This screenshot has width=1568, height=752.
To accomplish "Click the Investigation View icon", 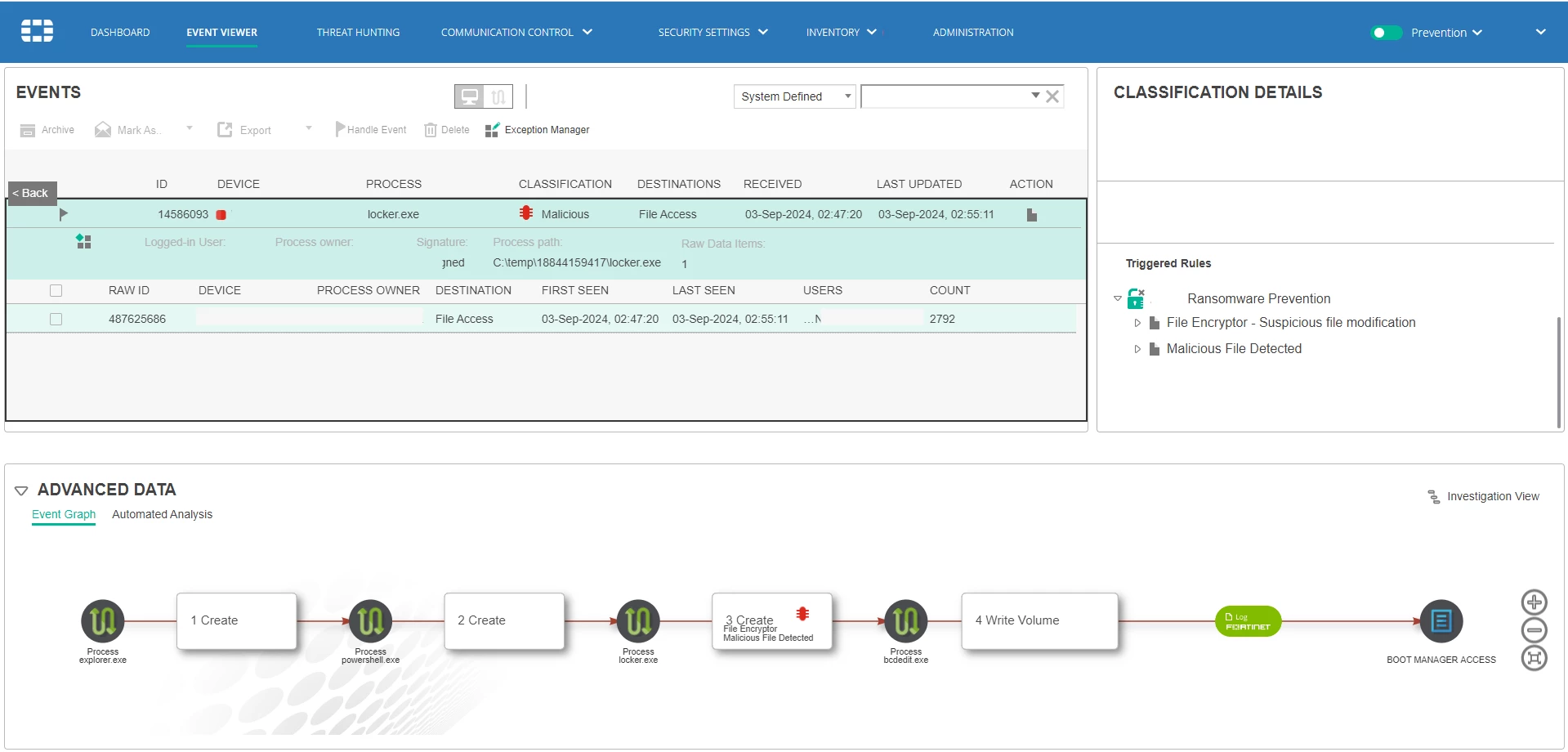I will point(1434,496).
